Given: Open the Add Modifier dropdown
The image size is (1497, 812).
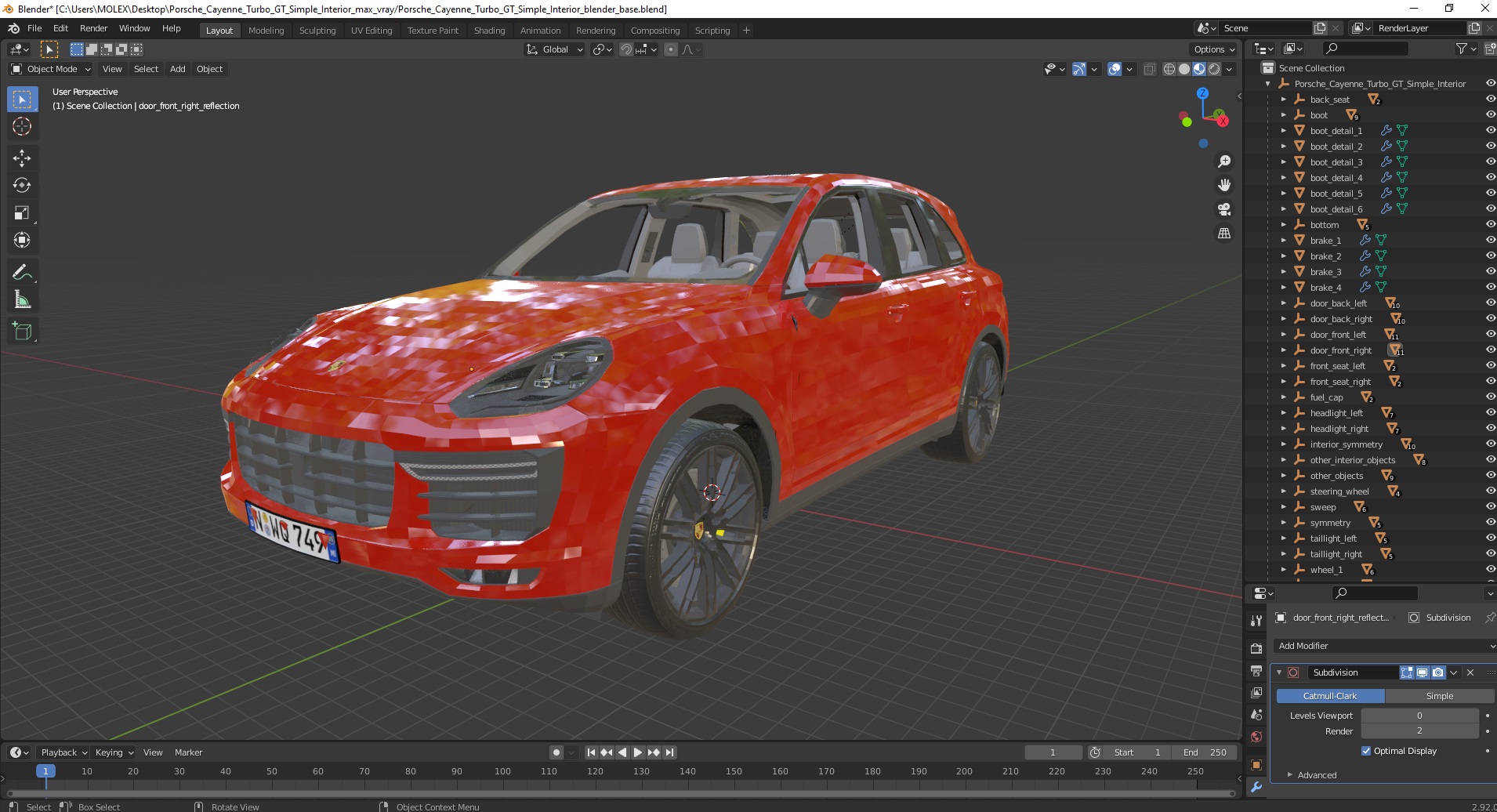Looking at the screenshot, I should [1384, 646].
